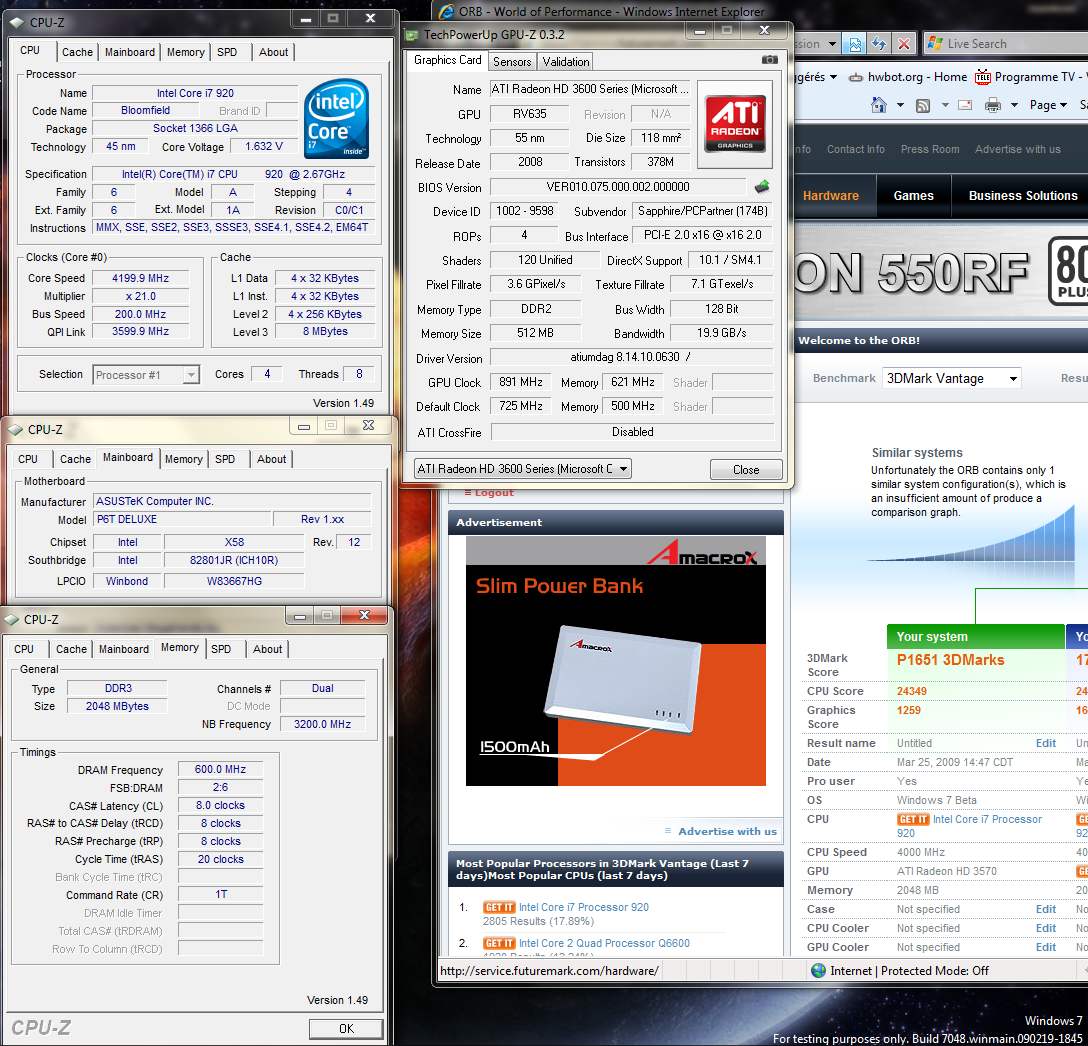The width and height of the screenshot is (1088, 1046).
Task: Switch to the Validation tab in GPU-Z
Action: [566, 62]
